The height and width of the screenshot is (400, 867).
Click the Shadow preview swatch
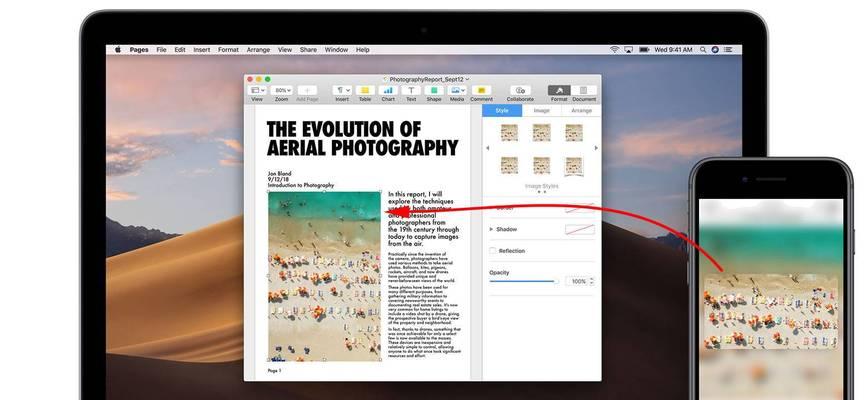579,229
